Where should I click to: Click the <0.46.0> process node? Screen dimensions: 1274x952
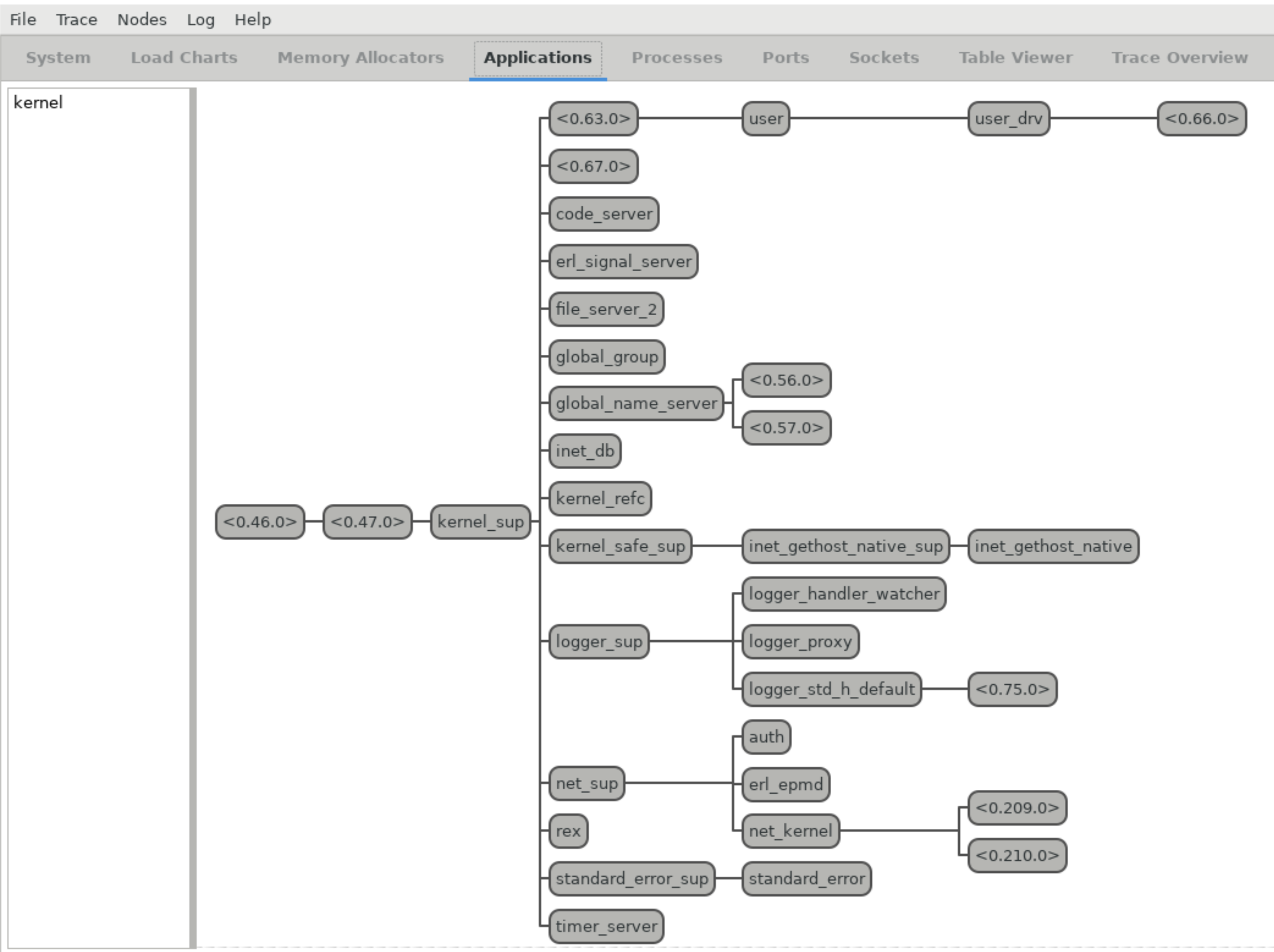260,522
